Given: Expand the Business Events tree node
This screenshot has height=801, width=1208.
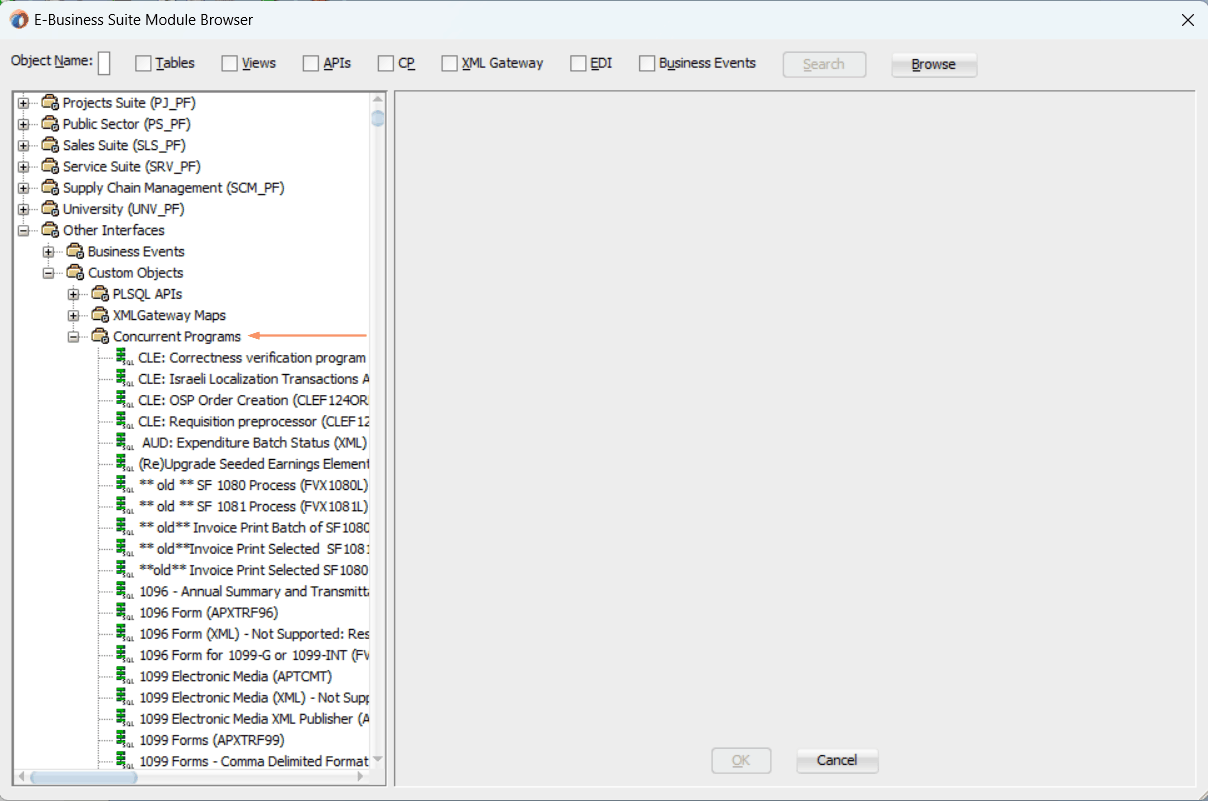Looking at the screenshot, I should (x=48, y=251).
